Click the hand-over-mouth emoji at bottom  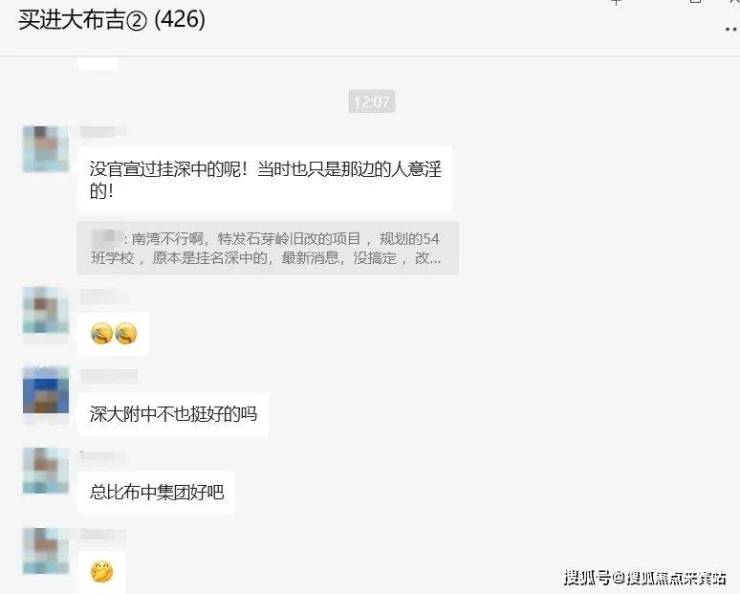coord(101,572)
